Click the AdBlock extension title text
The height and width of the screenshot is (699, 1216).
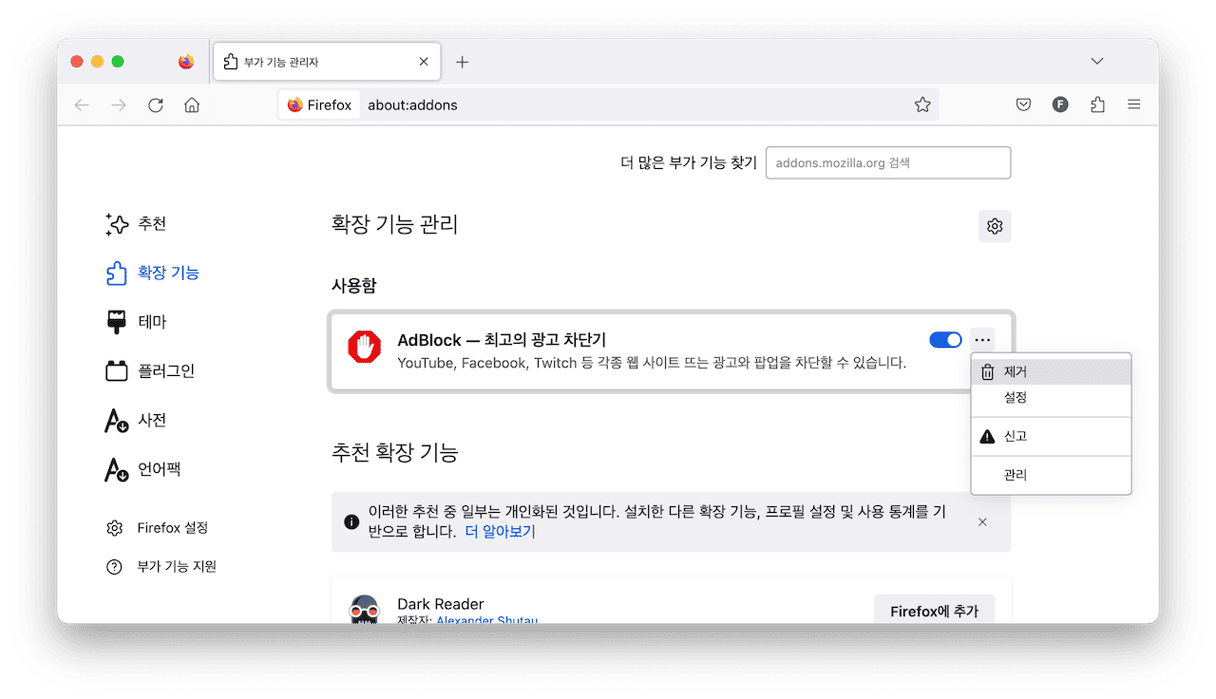[x=502, y=340]
